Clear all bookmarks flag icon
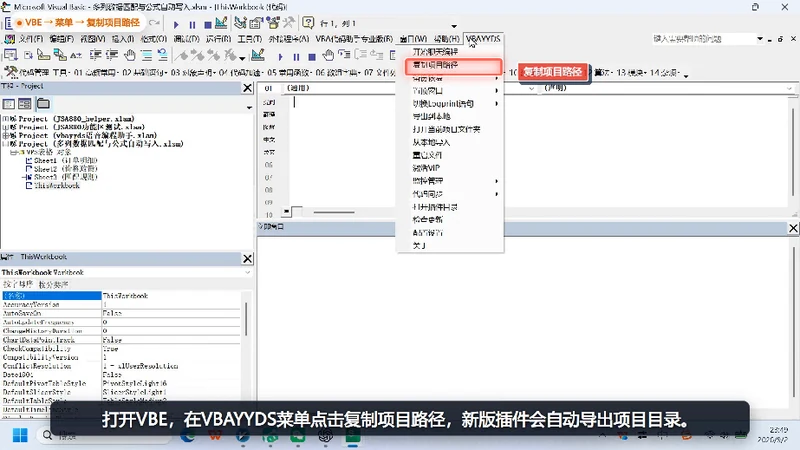The width and height of the screenshot is (800, 450). click(230, 55)
